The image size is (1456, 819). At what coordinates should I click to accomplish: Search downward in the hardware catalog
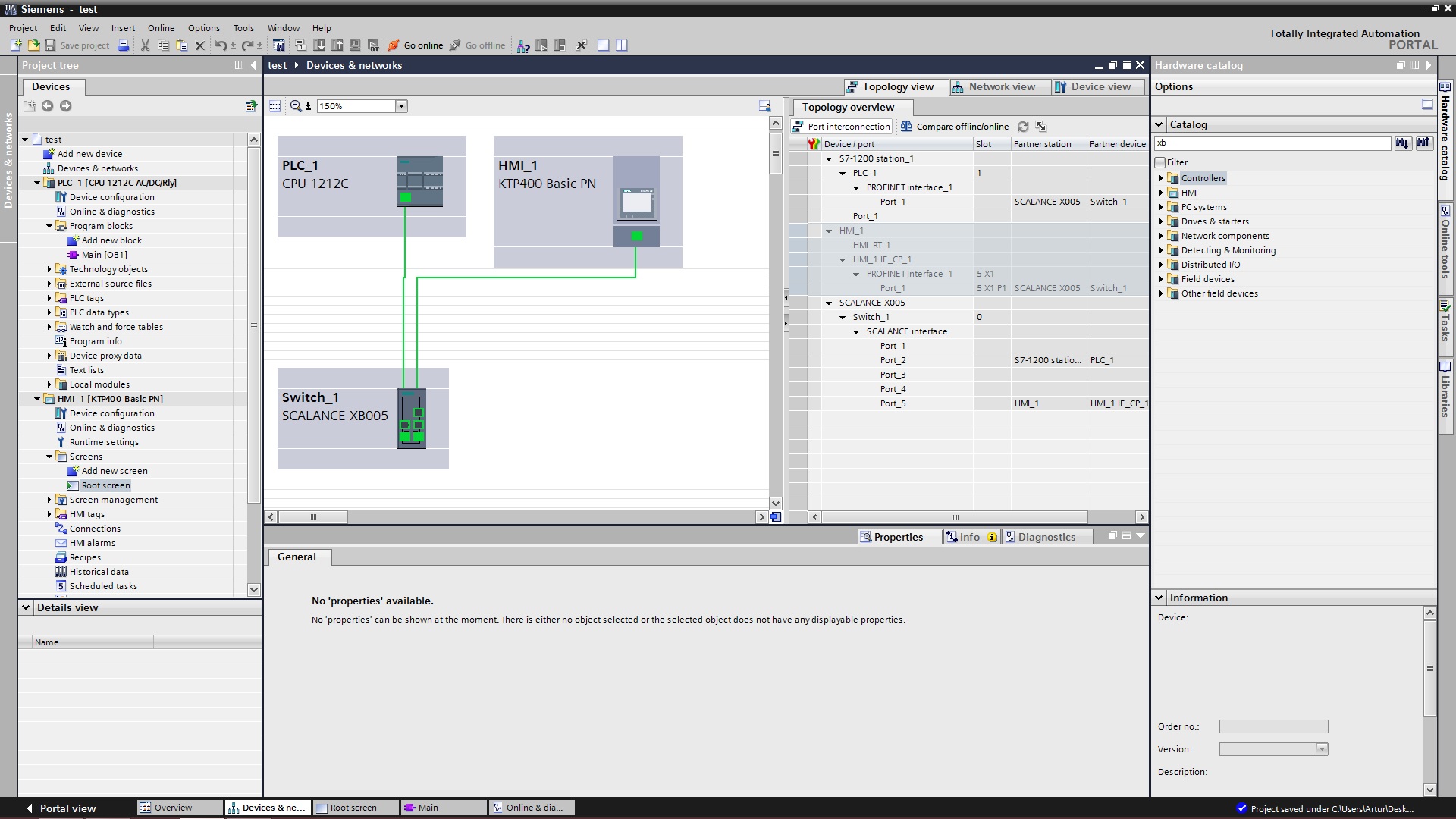click(1402, 143)
